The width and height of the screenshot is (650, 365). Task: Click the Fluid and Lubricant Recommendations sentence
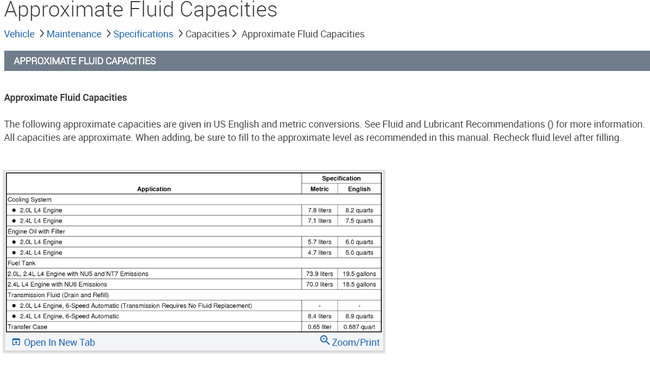(504, 124)
